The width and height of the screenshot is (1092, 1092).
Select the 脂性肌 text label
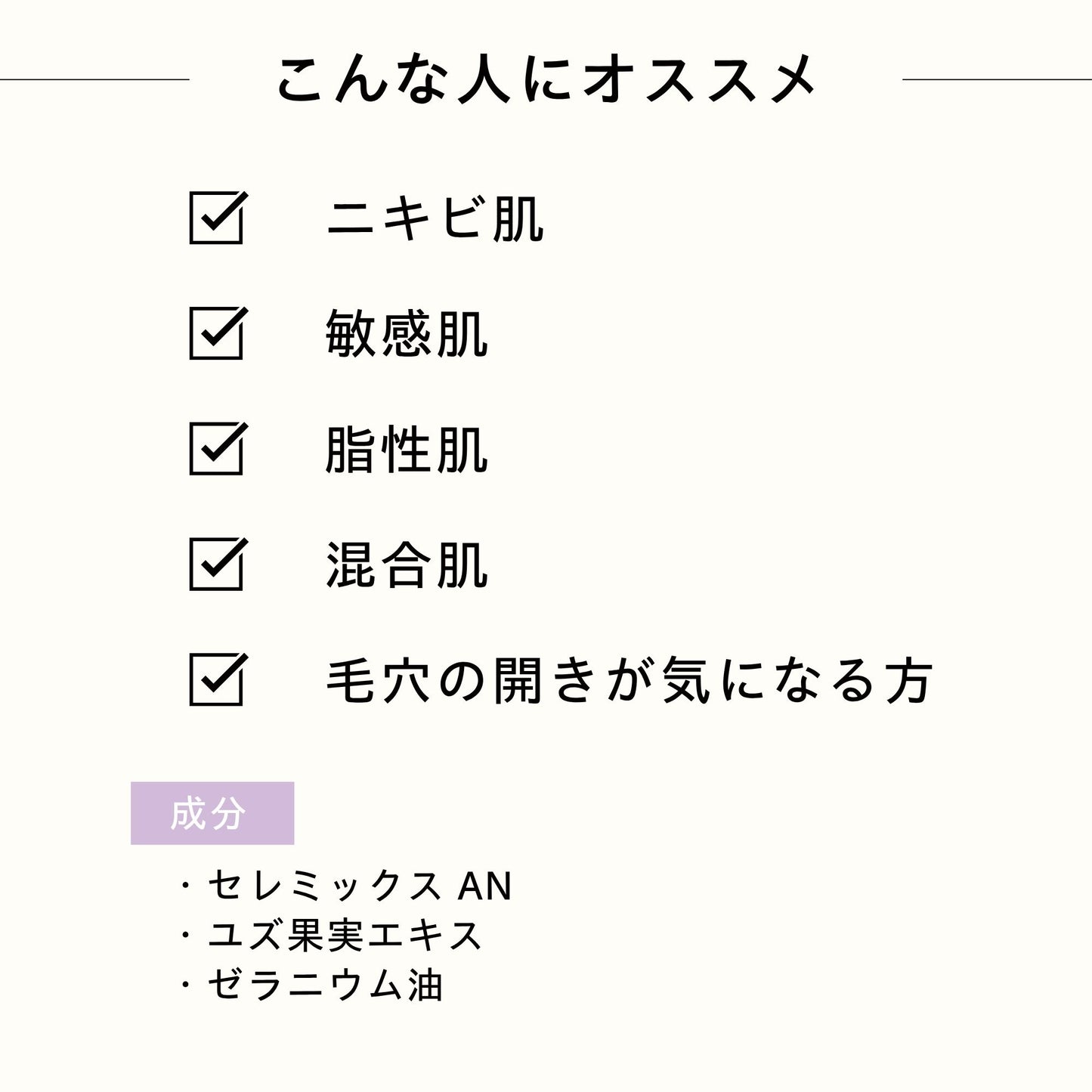coord(407,450)
